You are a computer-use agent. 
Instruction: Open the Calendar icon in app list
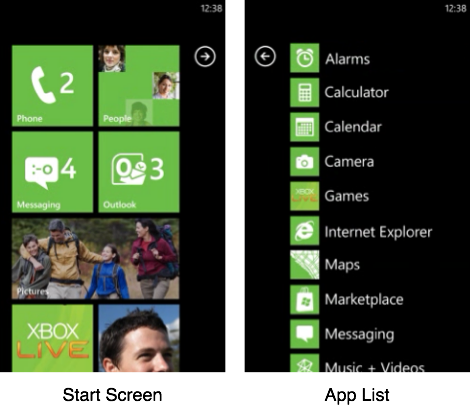click(304, 127)
